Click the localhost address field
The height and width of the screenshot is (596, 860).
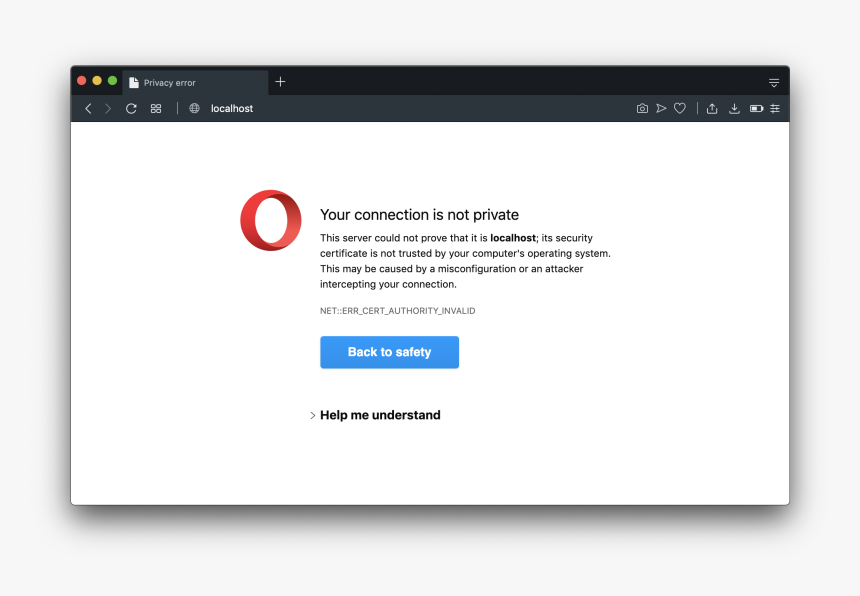coord(232,108)
